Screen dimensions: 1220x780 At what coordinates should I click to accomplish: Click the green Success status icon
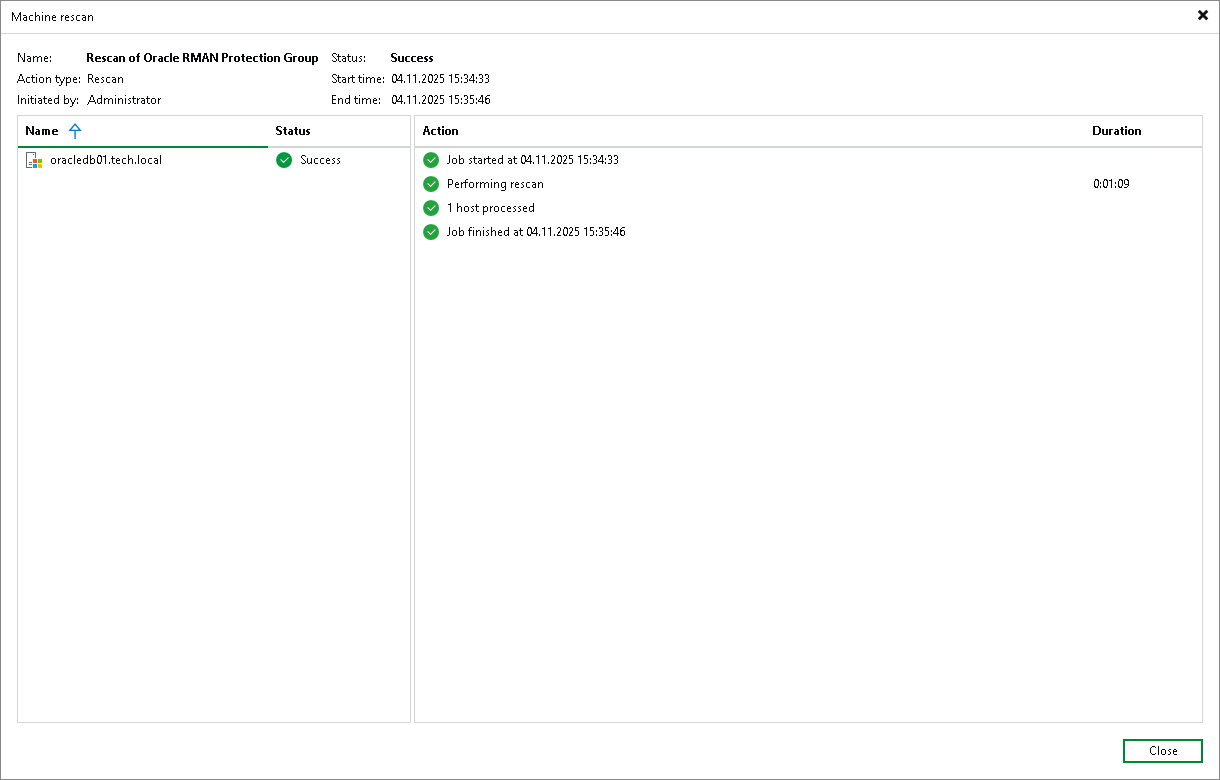pyautogui.click(x=283, y=160)
